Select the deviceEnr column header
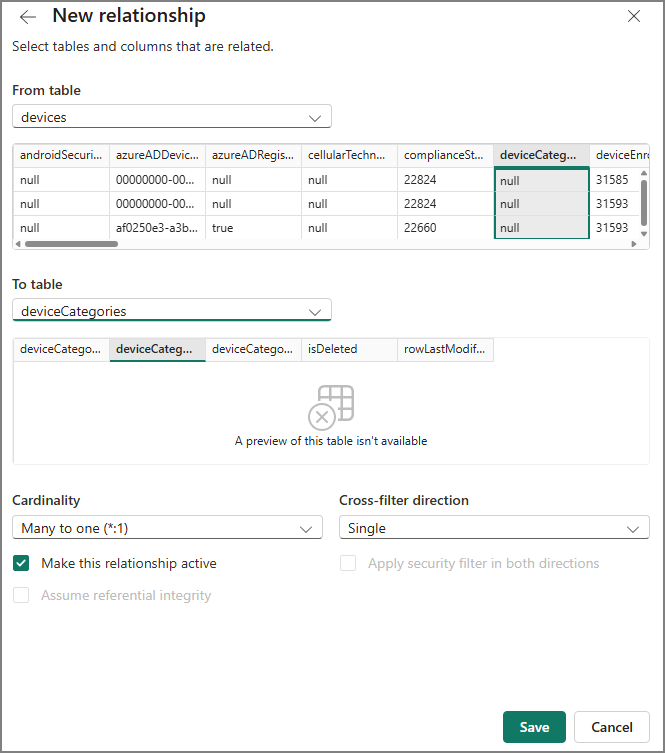This screenshot has height=753, width=665. point(619,155)
